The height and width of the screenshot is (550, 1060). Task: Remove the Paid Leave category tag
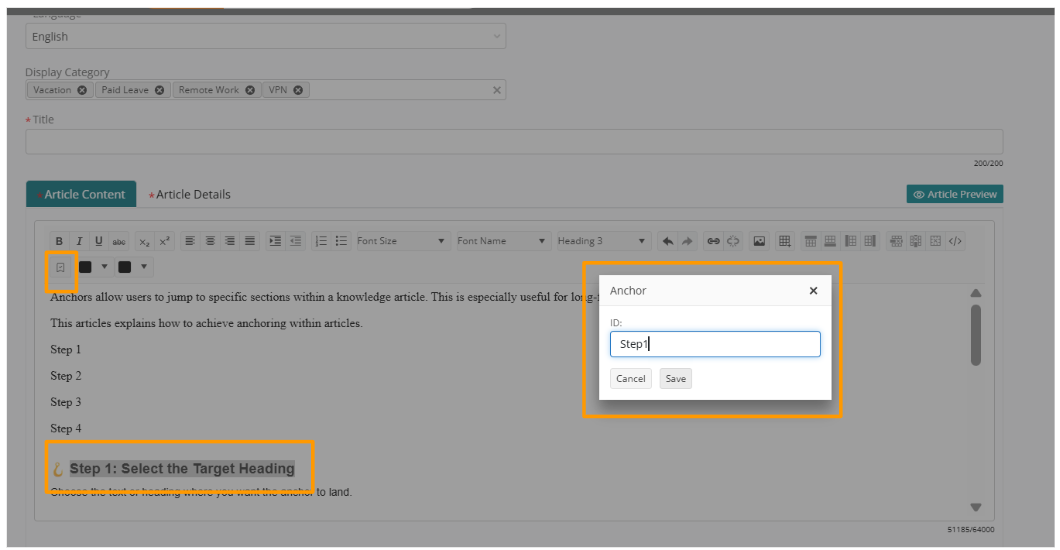pos(160,90)
